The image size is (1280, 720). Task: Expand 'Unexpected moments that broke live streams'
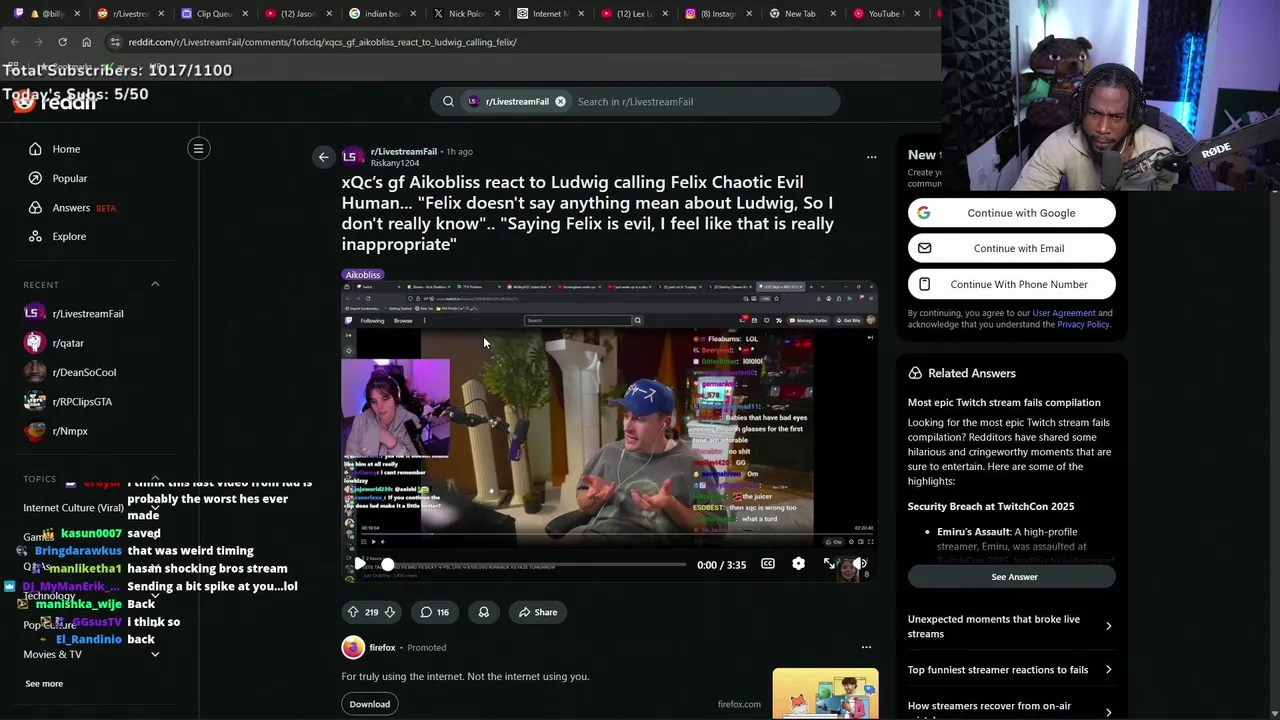(x=1011, y=626)
